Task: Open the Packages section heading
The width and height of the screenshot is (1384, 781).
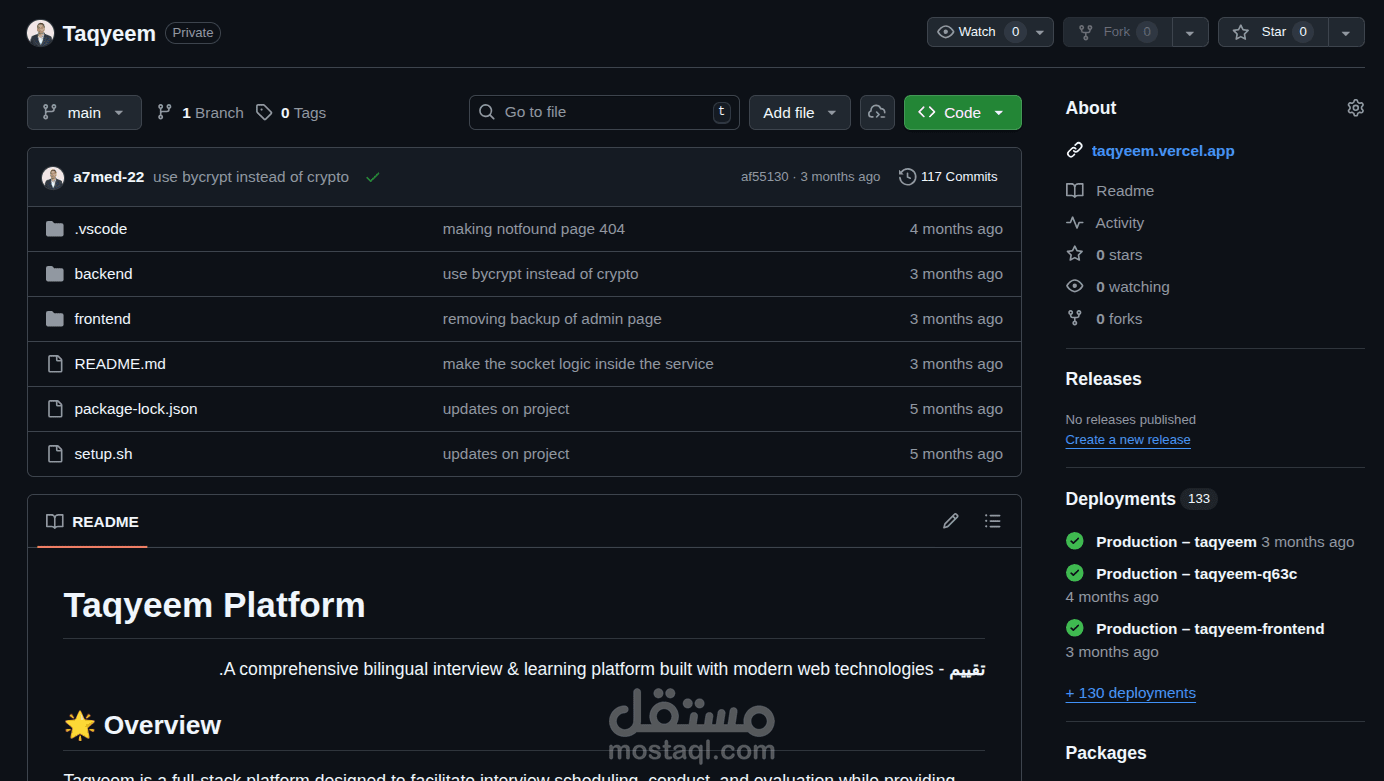Action: tap(1106, 753)
